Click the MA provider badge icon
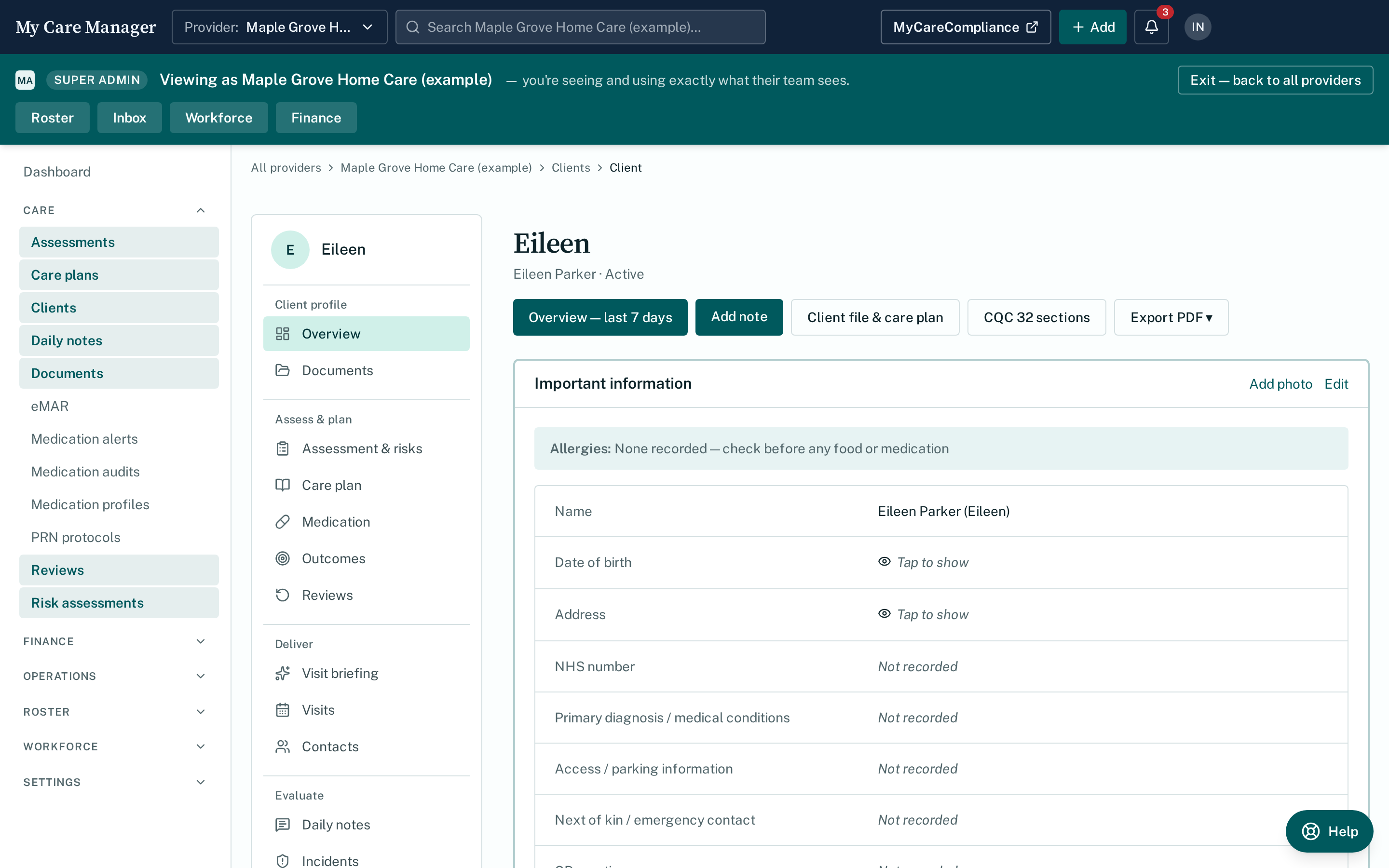This screenshot has height=868, width=1389. (25, 80)
